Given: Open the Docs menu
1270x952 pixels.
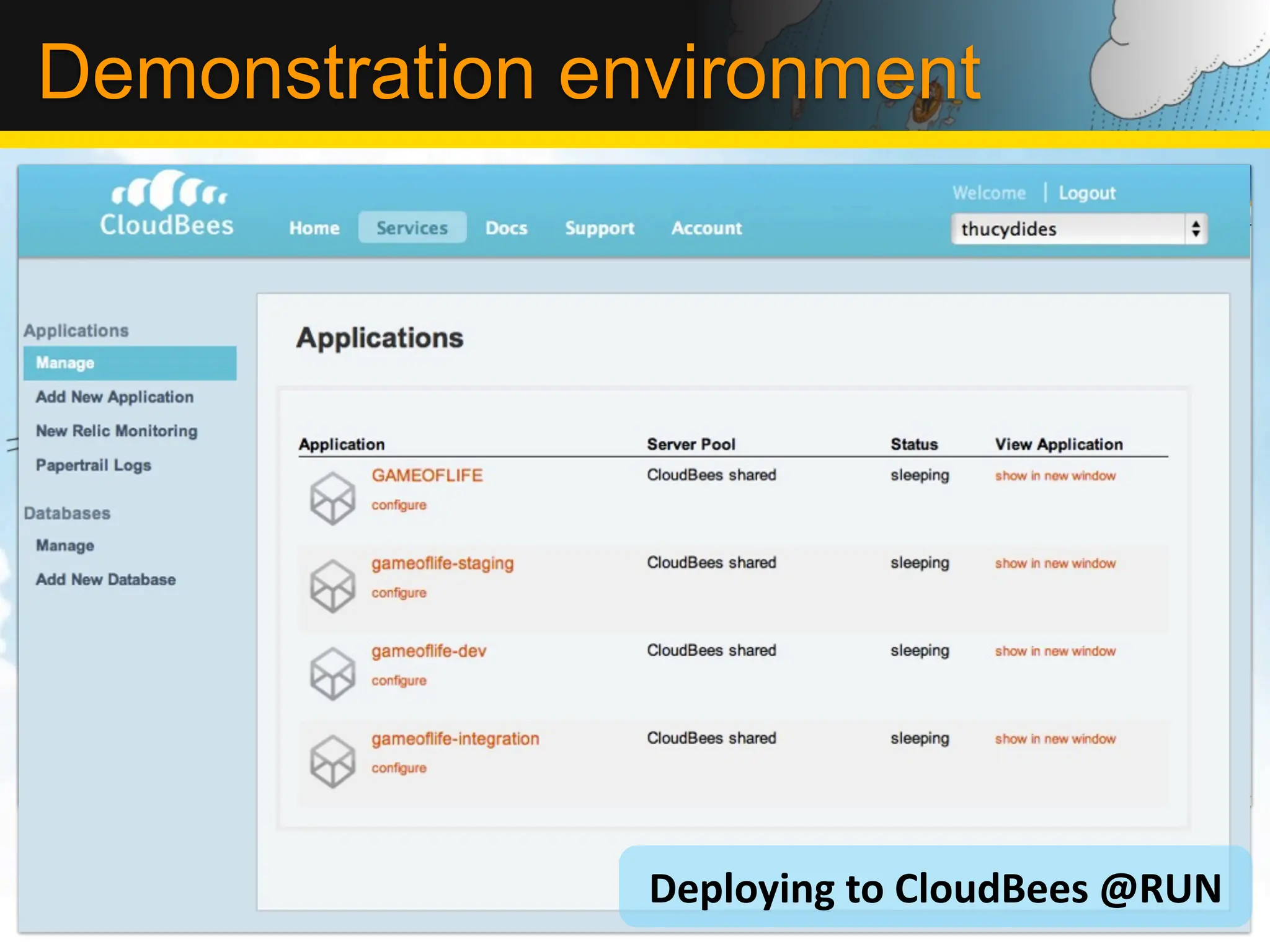Looking at the screenshot, I should (x=507, y=228).
